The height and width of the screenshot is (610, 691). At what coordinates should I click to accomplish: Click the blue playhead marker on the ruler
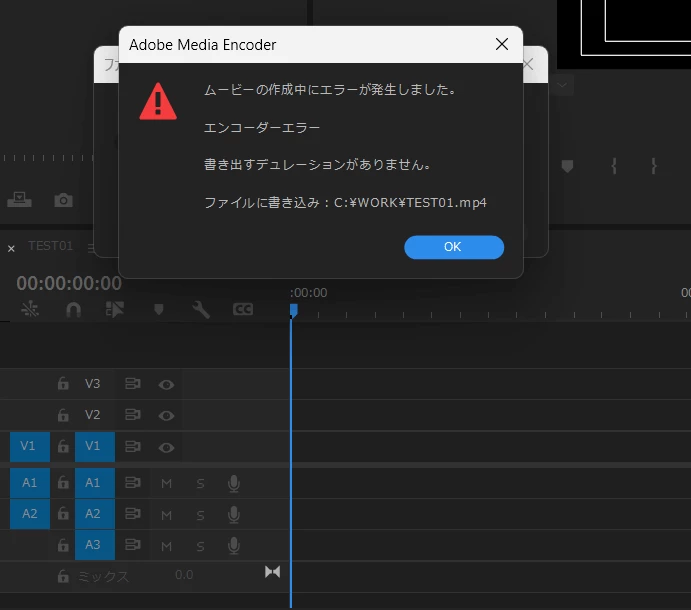(x=293, y=310)
